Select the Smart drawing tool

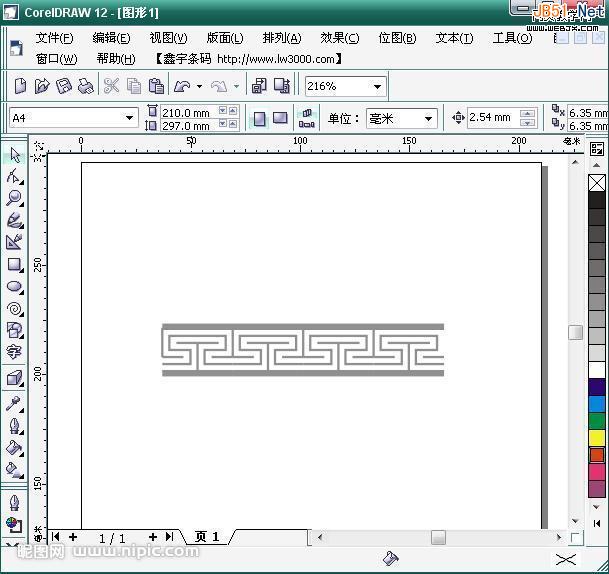pos(15,242)
